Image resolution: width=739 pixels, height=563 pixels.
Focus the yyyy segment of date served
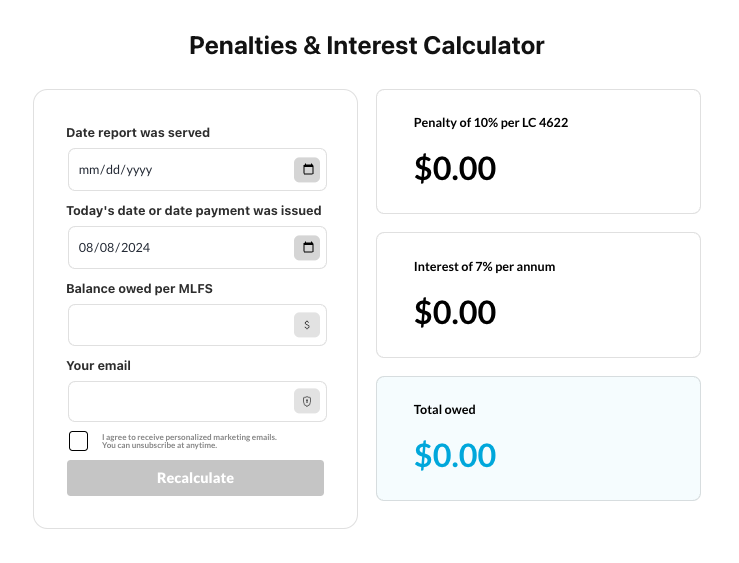point(139,170)
